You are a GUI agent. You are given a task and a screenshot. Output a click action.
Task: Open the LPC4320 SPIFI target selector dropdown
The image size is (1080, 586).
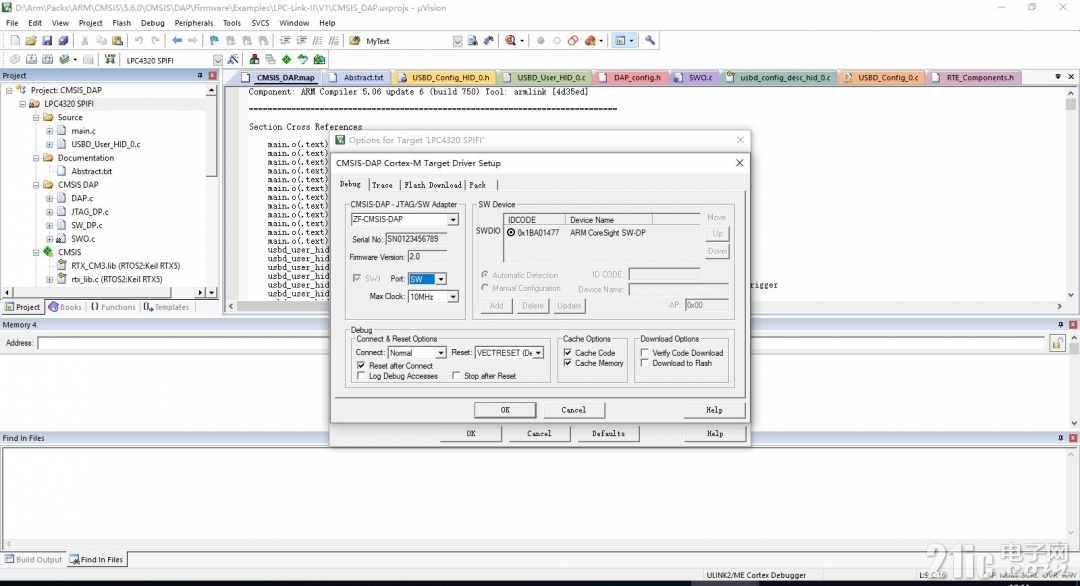click(x=218, y=60)
